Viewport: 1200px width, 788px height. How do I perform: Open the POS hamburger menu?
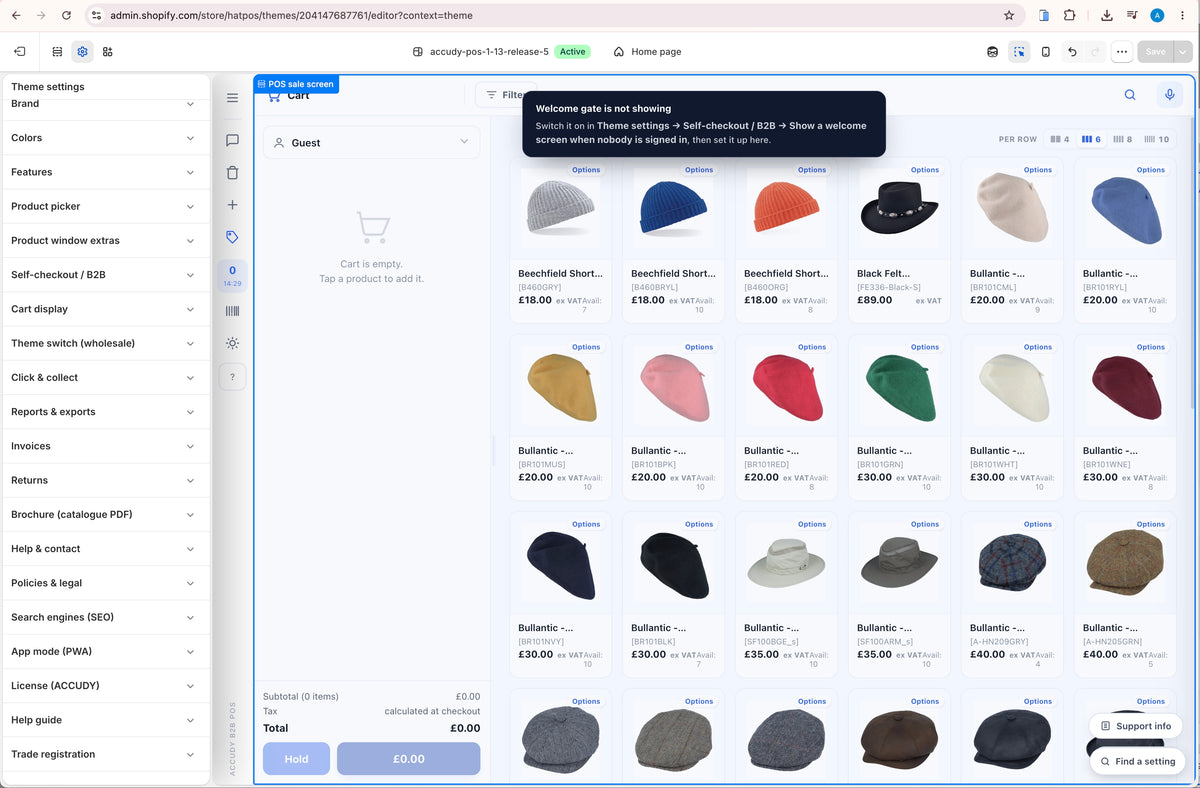pyautogui.click(x=232, y=98)
